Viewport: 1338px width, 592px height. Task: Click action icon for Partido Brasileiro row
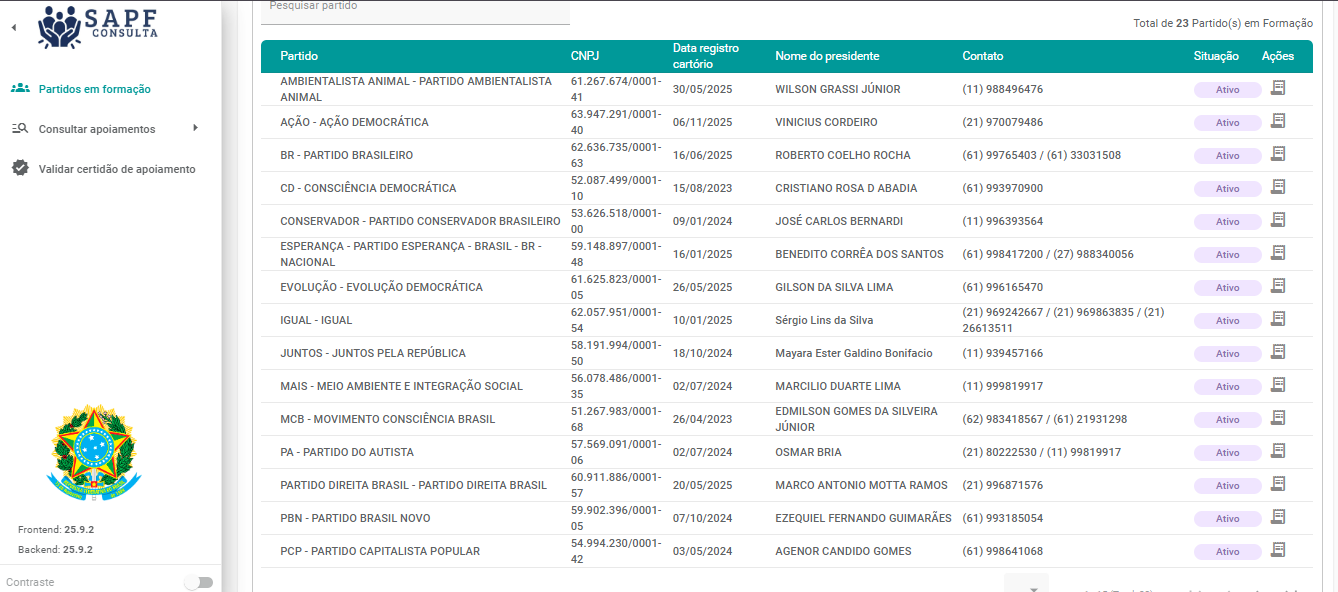1277,154
